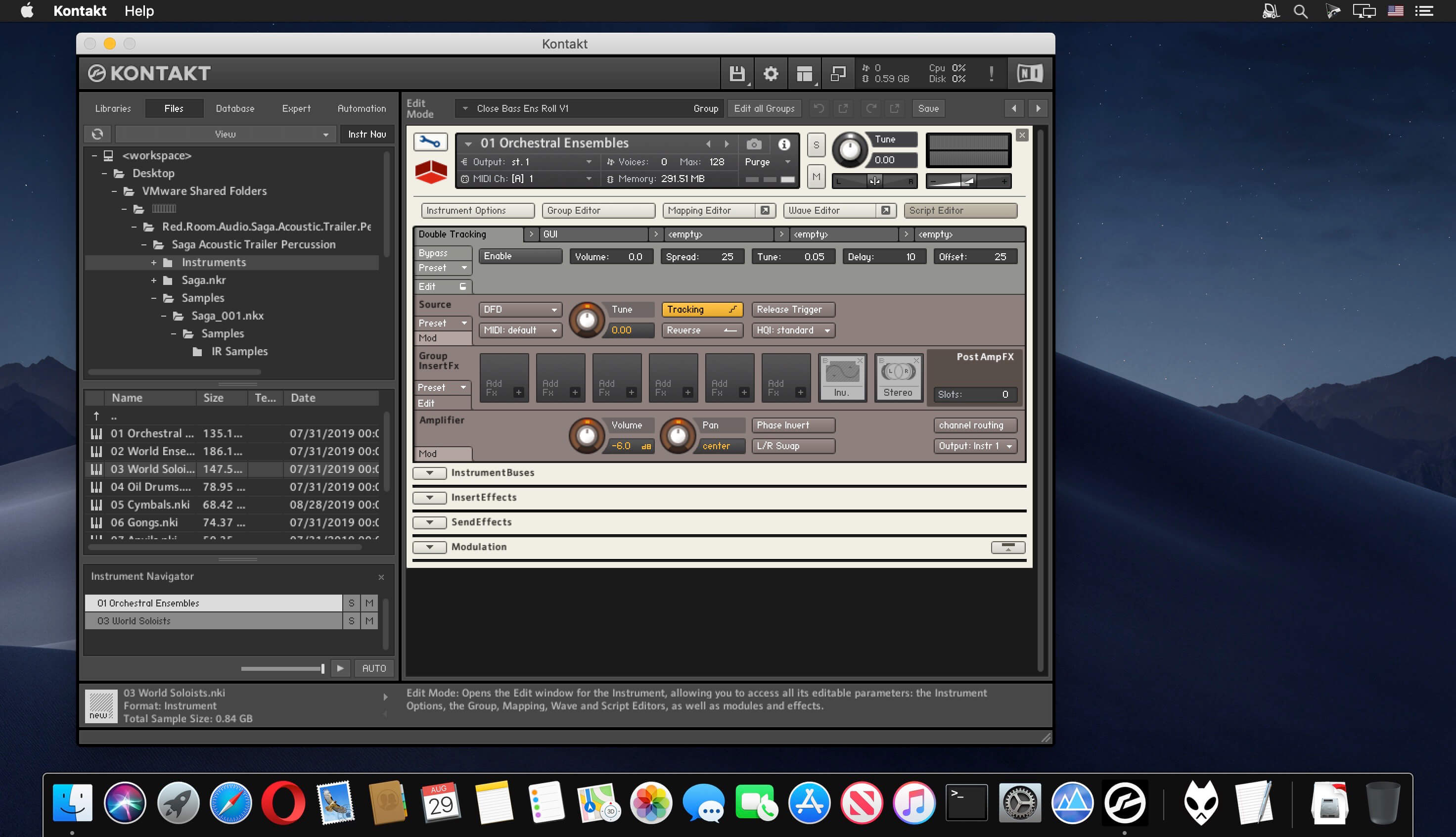Toggle L/R Swap in Amplifier

tap(793, 446)
